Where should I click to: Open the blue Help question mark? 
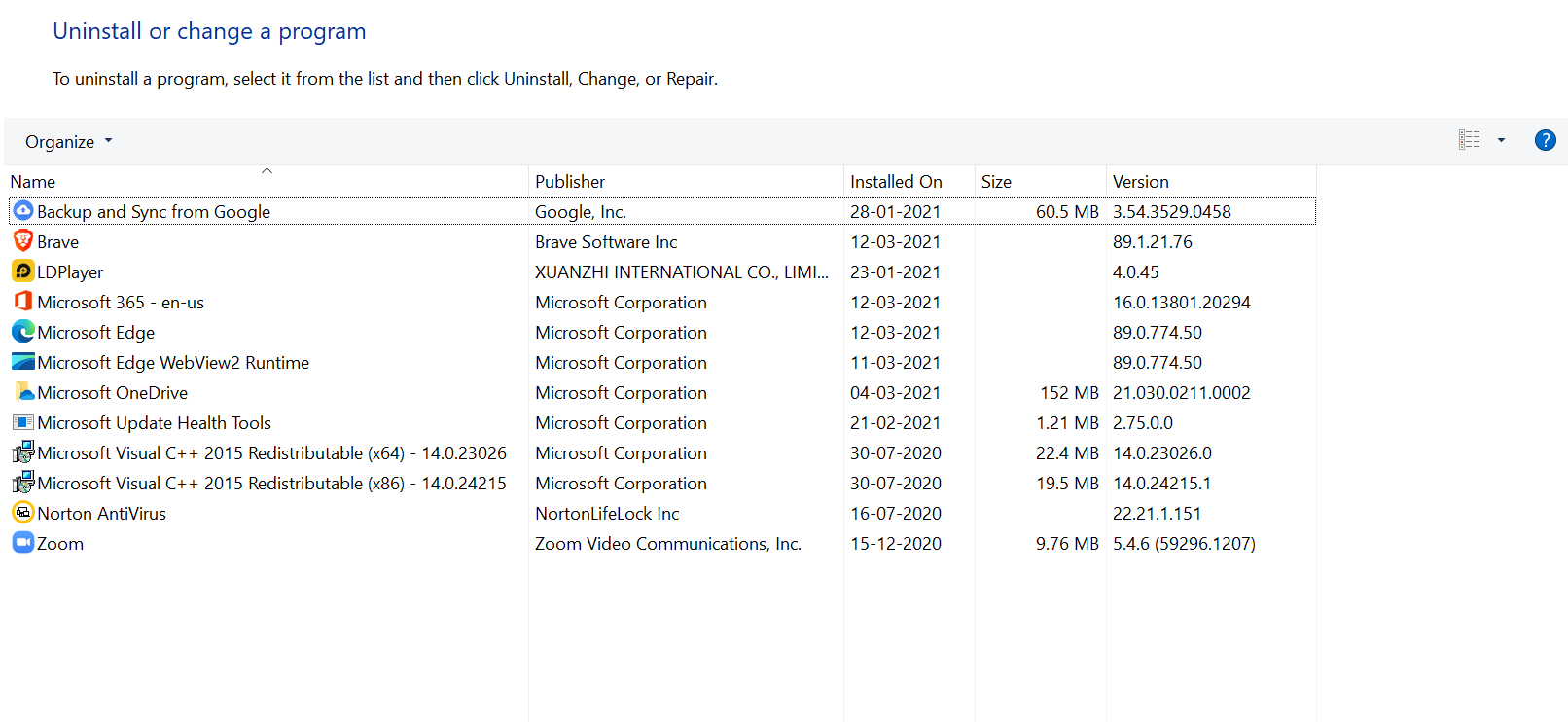pos(1545,140)
